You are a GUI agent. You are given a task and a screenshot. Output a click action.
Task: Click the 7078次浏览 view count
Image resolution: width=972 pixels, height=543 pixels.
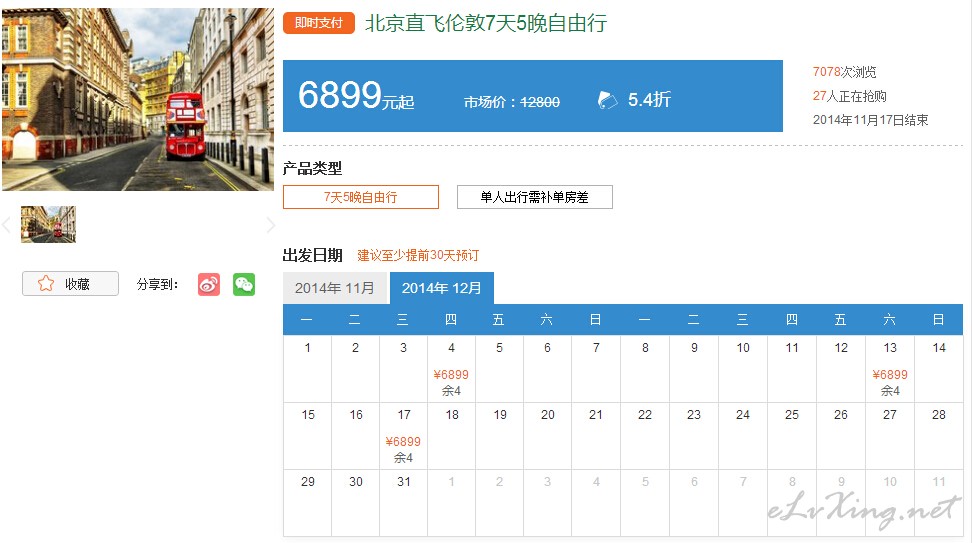(x=844, y=72)
